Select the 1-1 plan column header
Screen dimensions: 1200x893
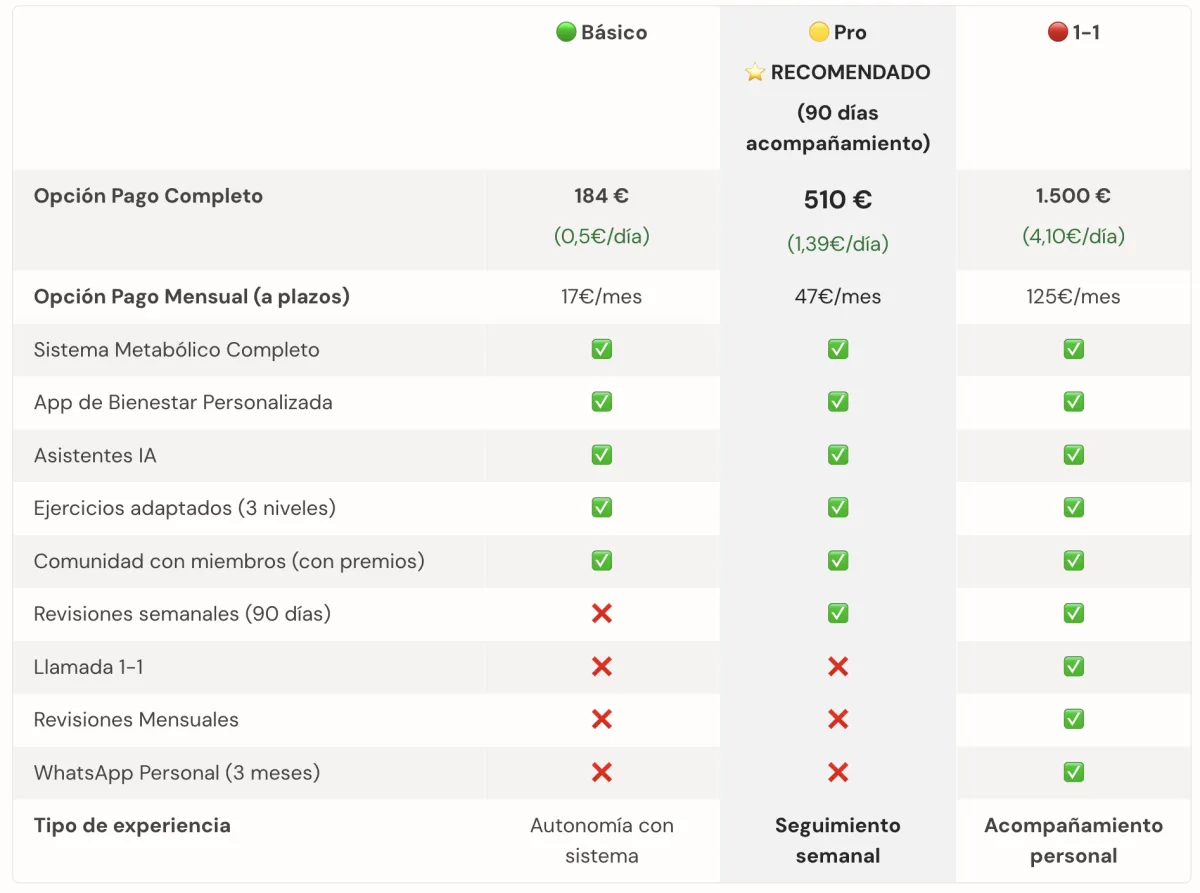click(x=1086, y=32)
